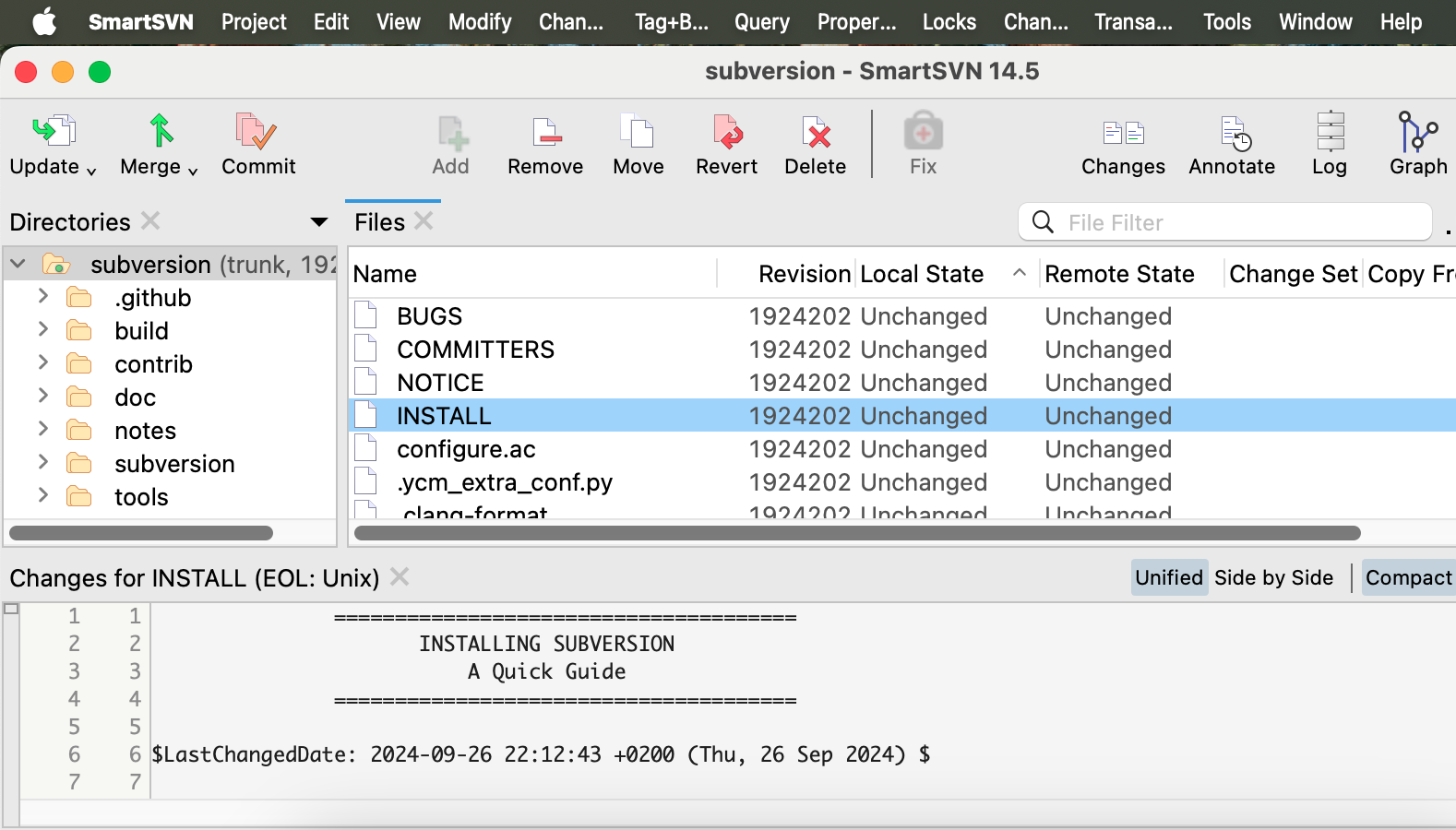This screenshot has height=830, width=1456.
Task: Click the Commit toolbar icon
Action: (x=257, y=133)
